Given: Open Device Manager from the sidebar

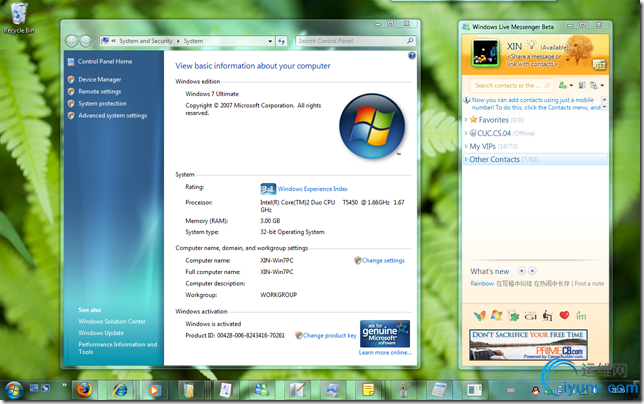Looking at the screenshot, I should point(100,80).
